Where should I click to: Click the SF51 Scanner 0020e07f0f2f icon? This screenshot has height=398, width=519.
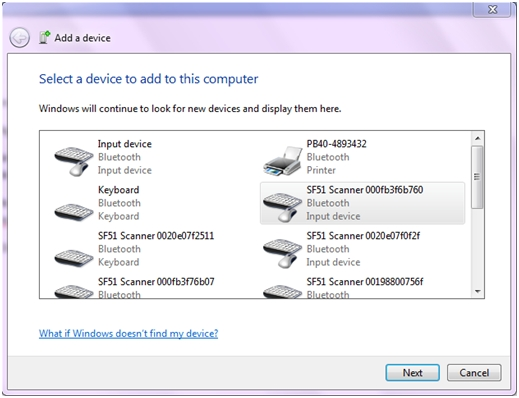click(x=282, y=253)
